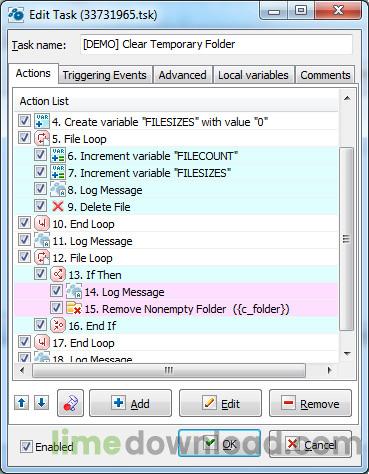
Task: Select row "17. End Loop"
Action: pos(176,343)
